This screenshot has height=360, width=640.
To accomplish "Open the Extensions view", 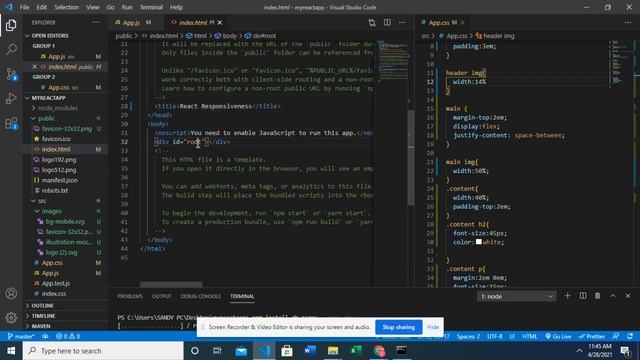I will point(11,123).
